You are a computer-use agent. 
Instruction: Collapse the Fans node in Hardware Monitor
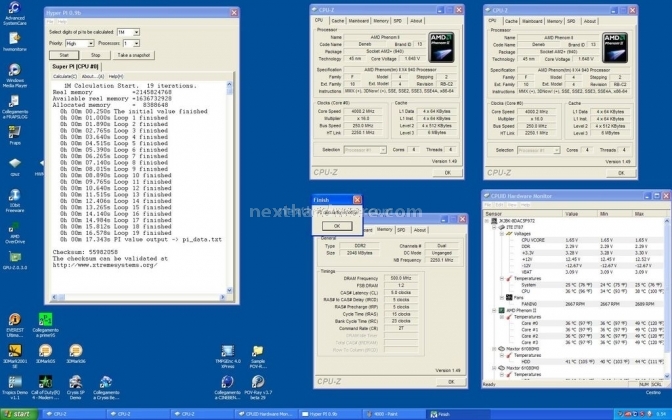[x=501, y=297]
